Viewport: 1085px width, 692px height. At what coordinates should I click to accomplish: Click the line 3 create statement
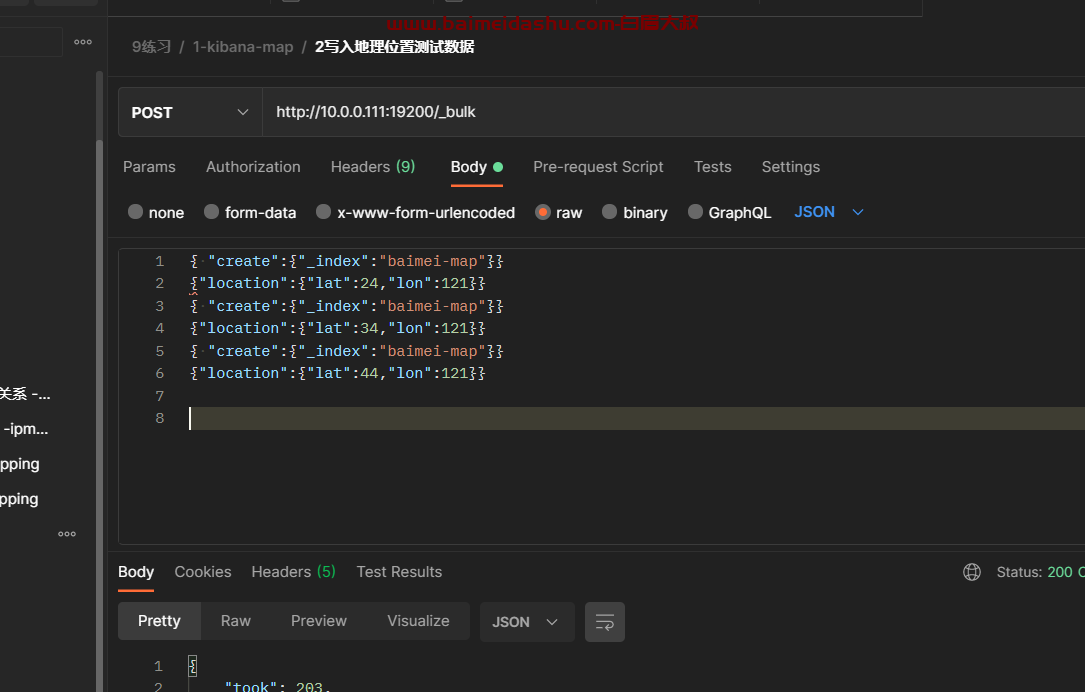[x=347, y=306]
